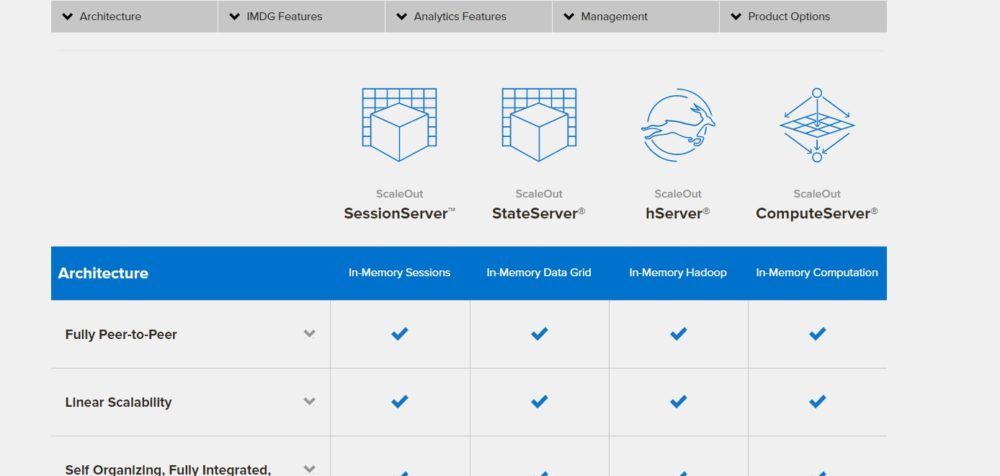Click the SessionServer grid cube icon
This screenshot has width=1000, height=476.
399,125
